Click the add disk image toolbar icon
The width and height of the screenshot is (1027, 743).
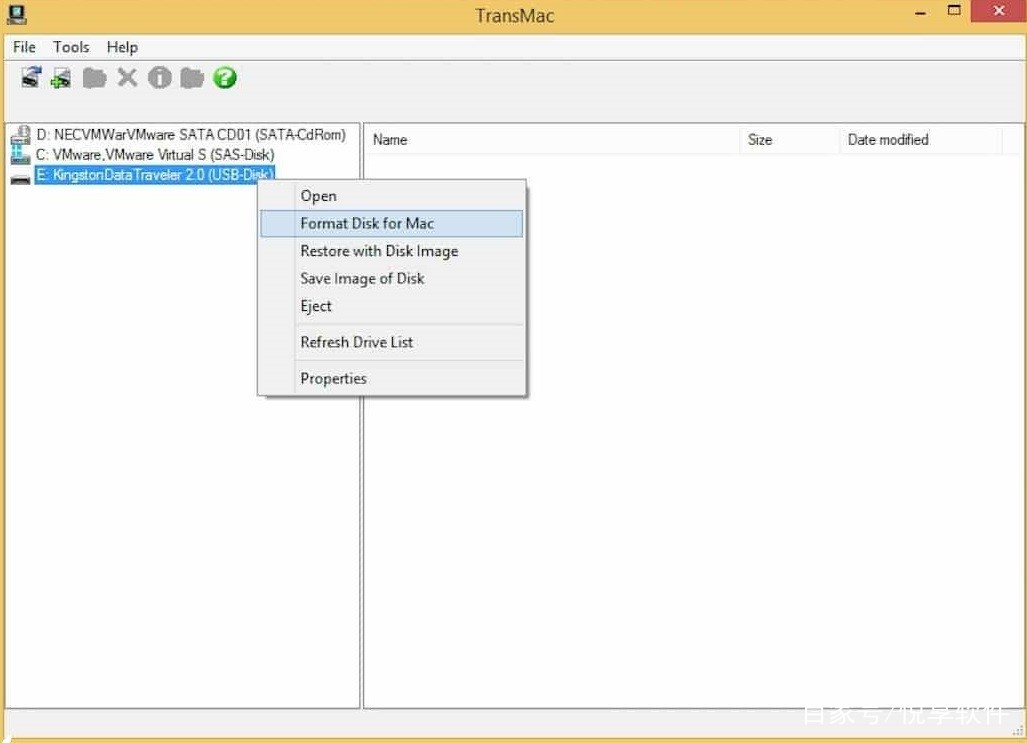pos(62,78)
